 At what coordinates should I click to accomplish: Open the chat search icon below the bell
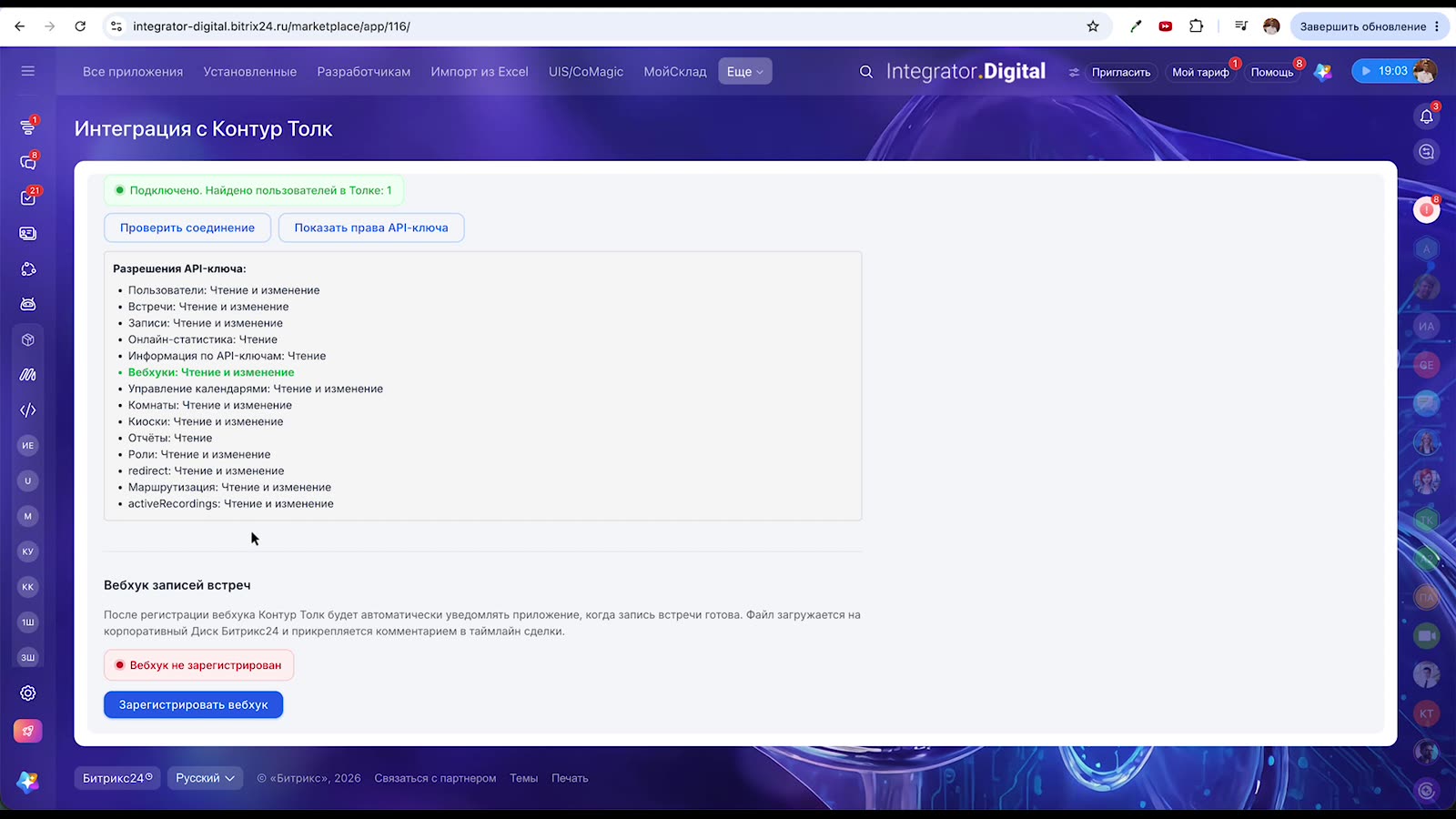click(x=1427, y=152)
